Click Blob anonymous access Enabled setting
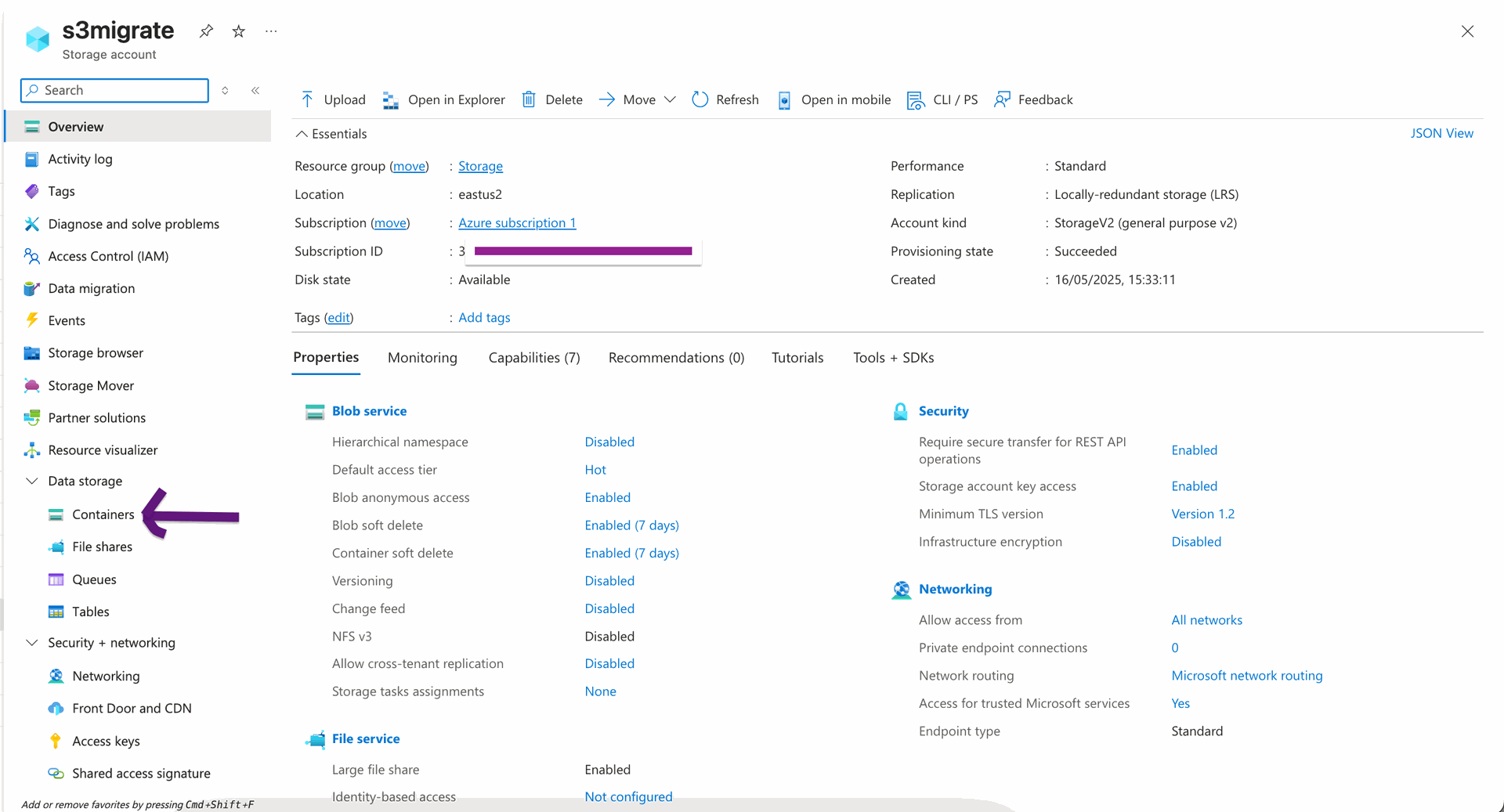The width and height of the screenshot is (1504, 812). pos(607,497)
